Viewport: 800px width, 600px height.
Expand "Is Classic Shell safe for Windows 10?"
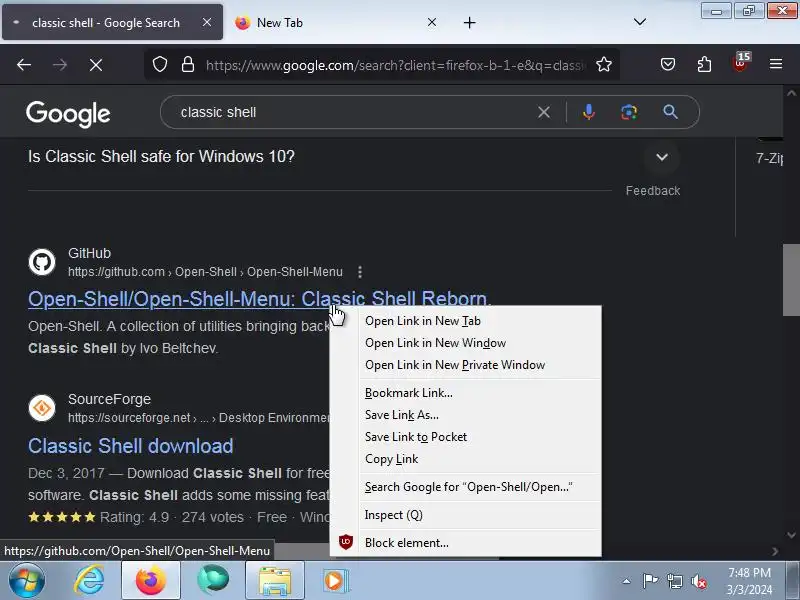(662, 157)
